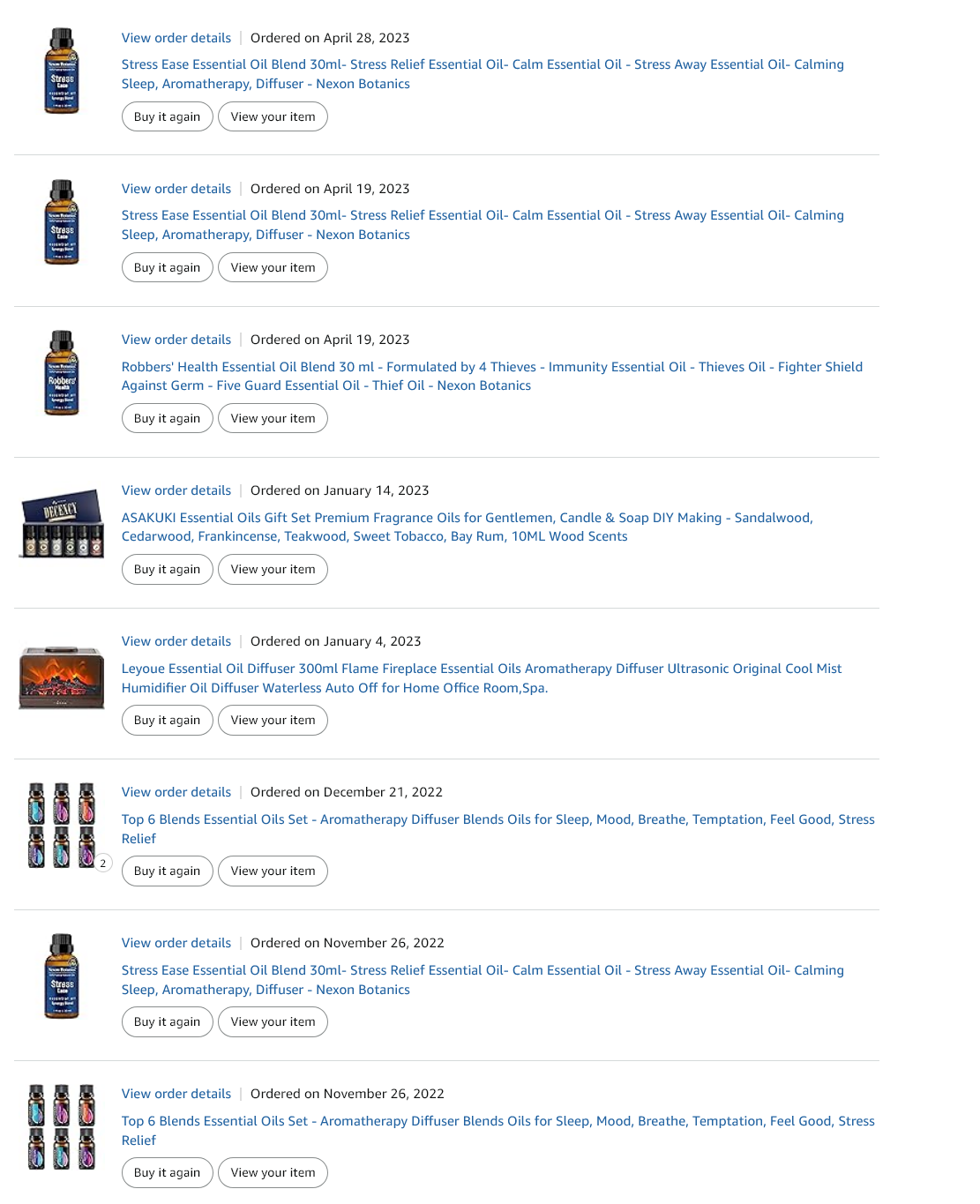Buy the April 28 Stress Ease oil again
980x1204 pixels.
168,116
